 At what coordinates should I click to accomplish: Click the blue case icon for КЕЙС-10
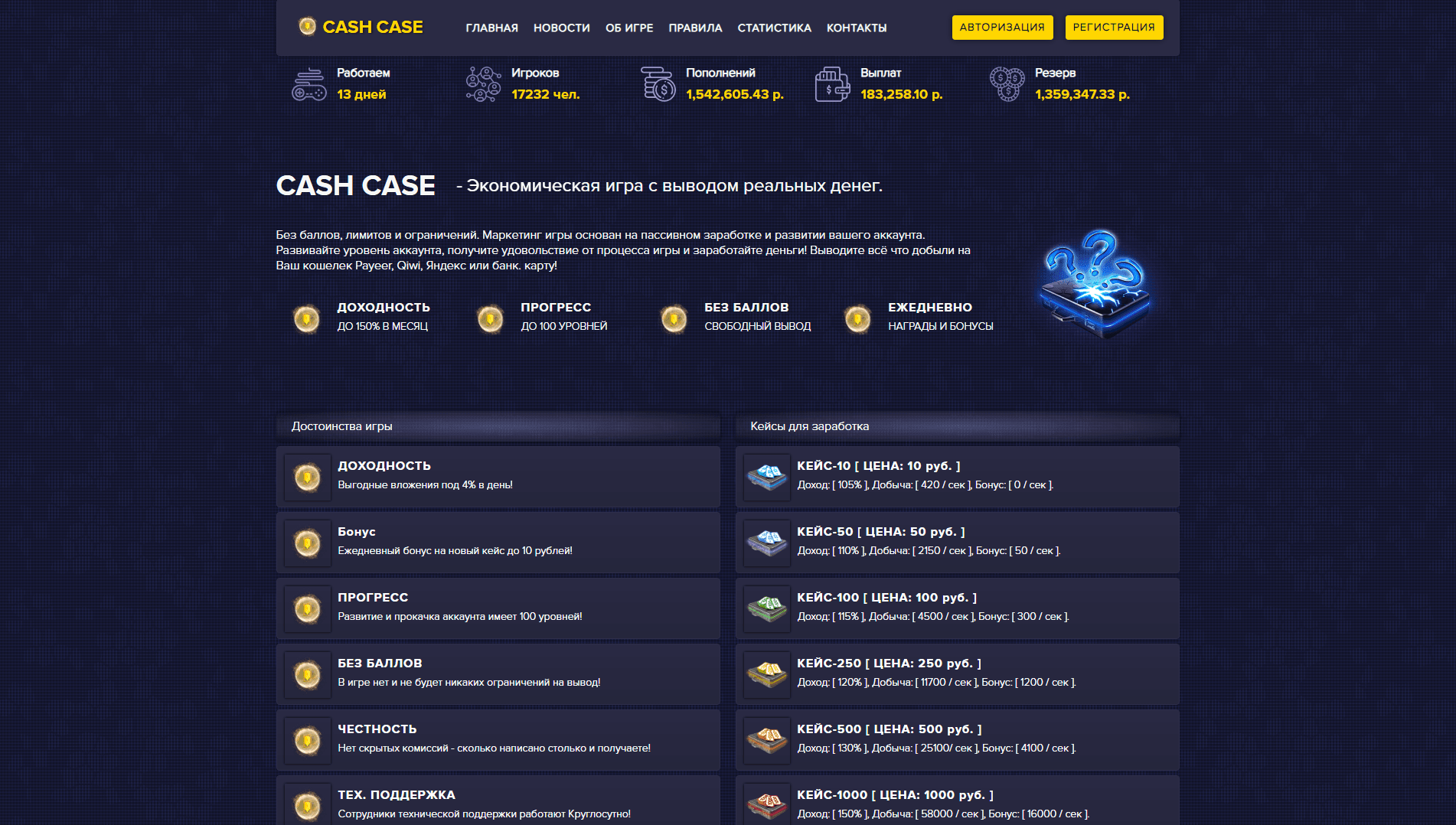coord(766,476)
